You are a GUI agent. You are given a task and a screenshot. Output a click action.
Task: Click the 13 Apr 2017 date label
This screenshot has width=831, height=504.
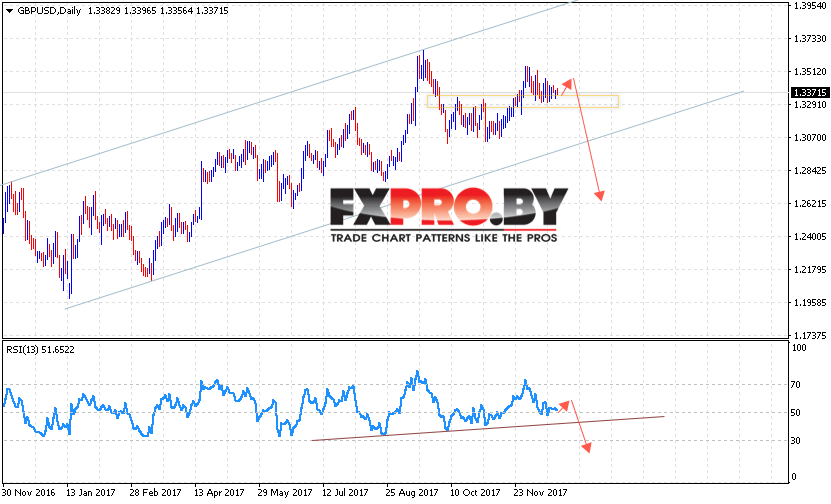click(219, 493)
